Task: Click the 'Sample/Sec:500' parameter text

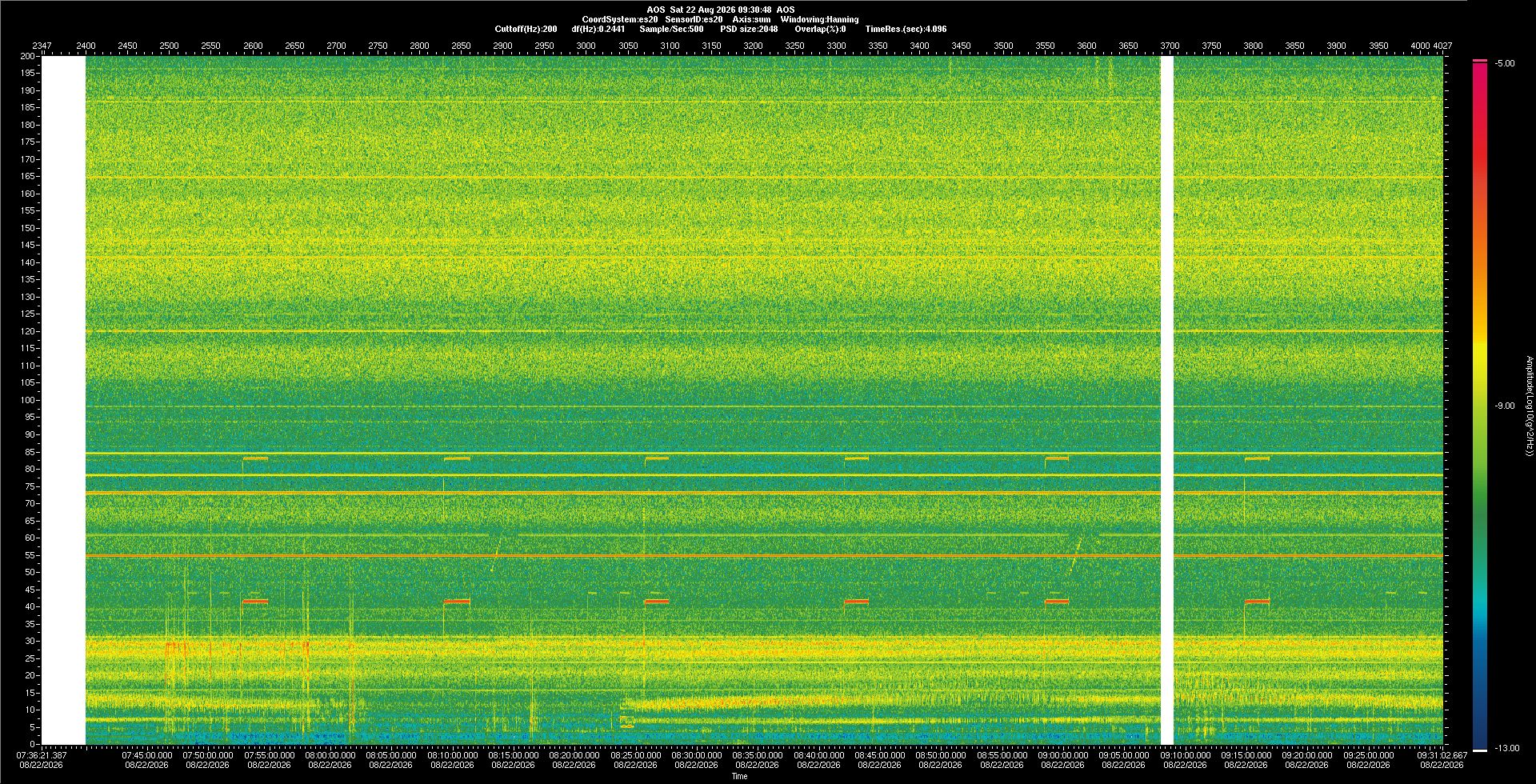Action: coord(671,29)
